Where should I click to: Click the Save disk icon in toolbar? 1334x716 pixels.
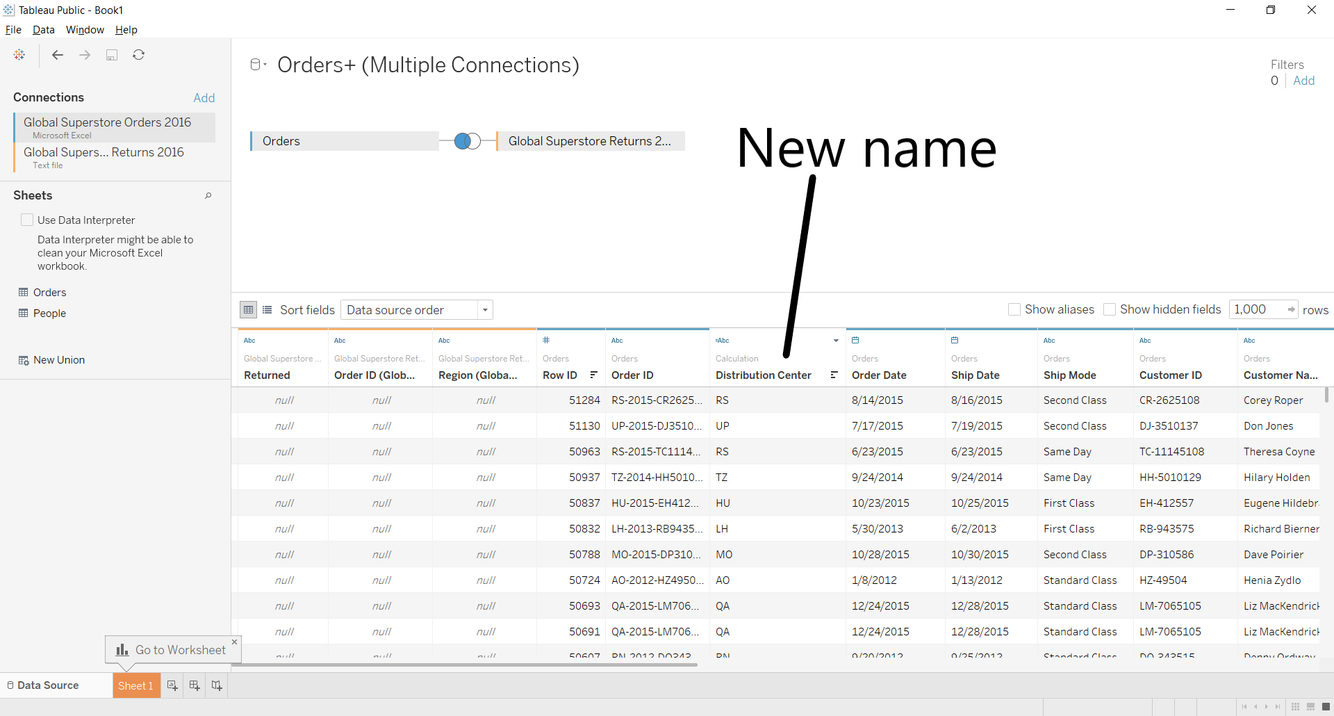tap(112, 55)
